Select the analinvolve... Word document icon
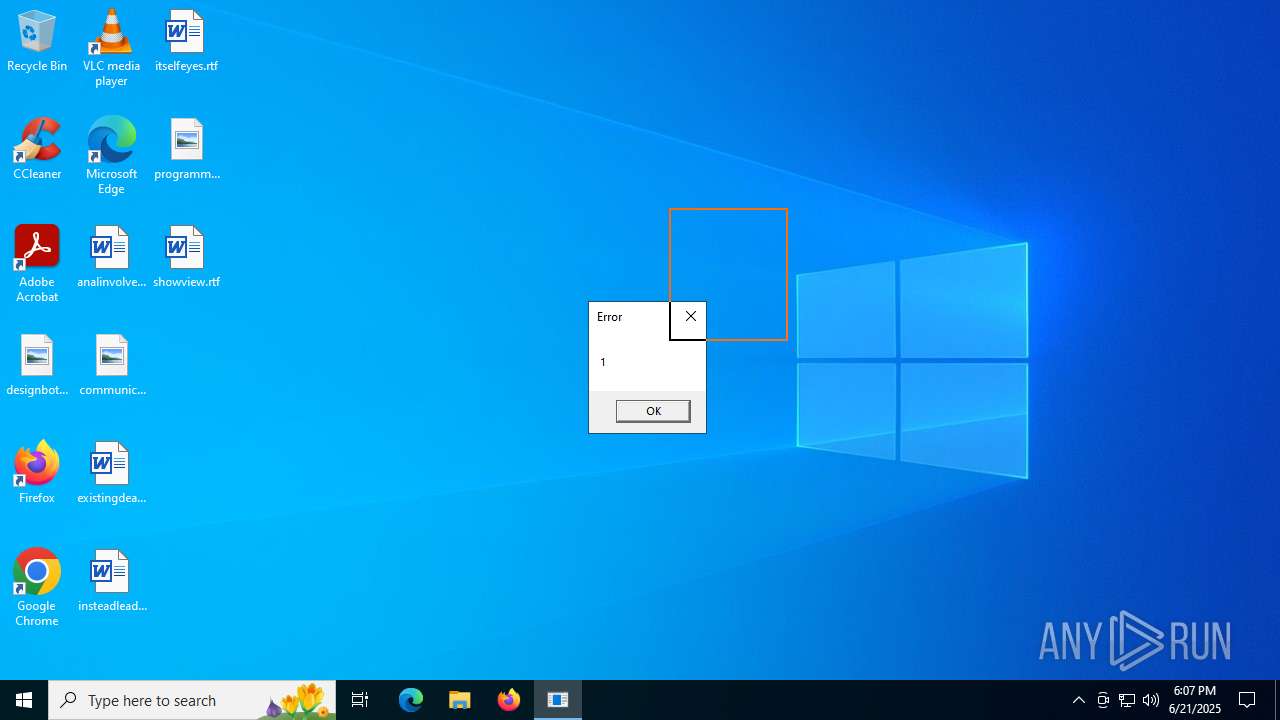The image size is (1280, 720). 111,258
